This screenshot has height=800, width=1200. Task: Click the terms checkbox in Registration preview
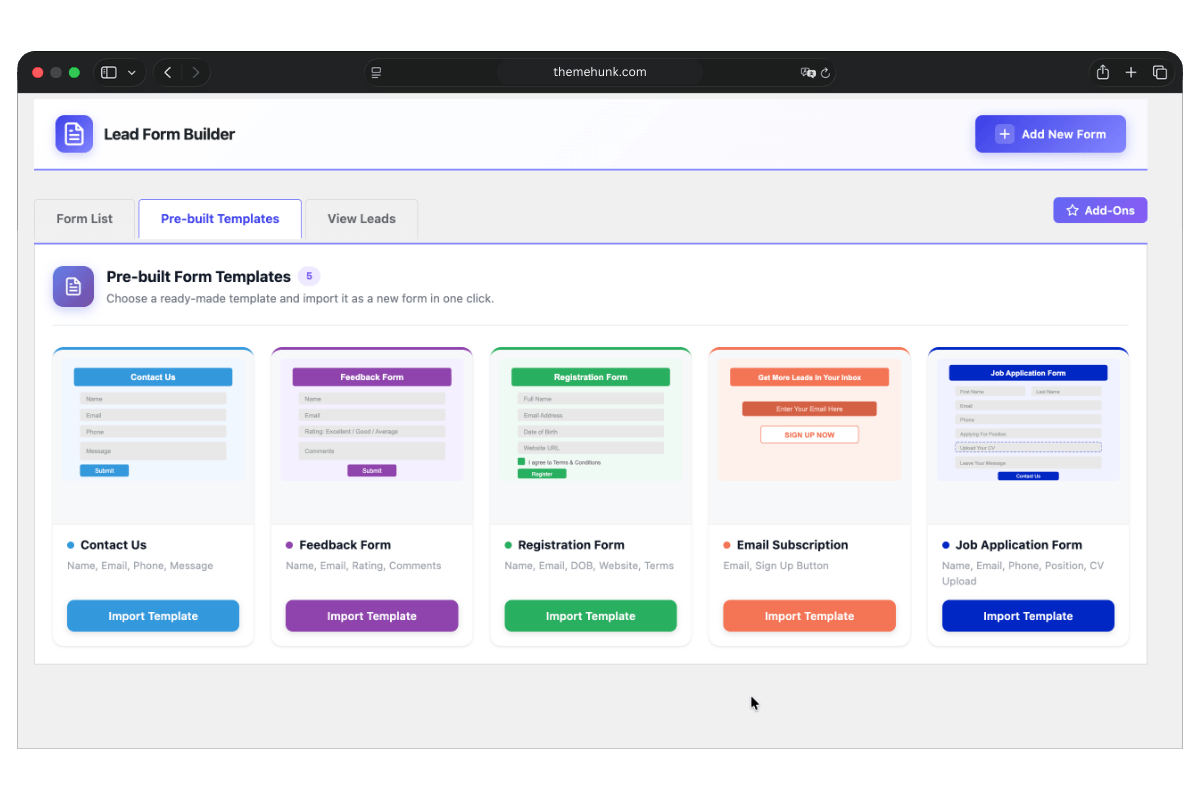(521, 462)
